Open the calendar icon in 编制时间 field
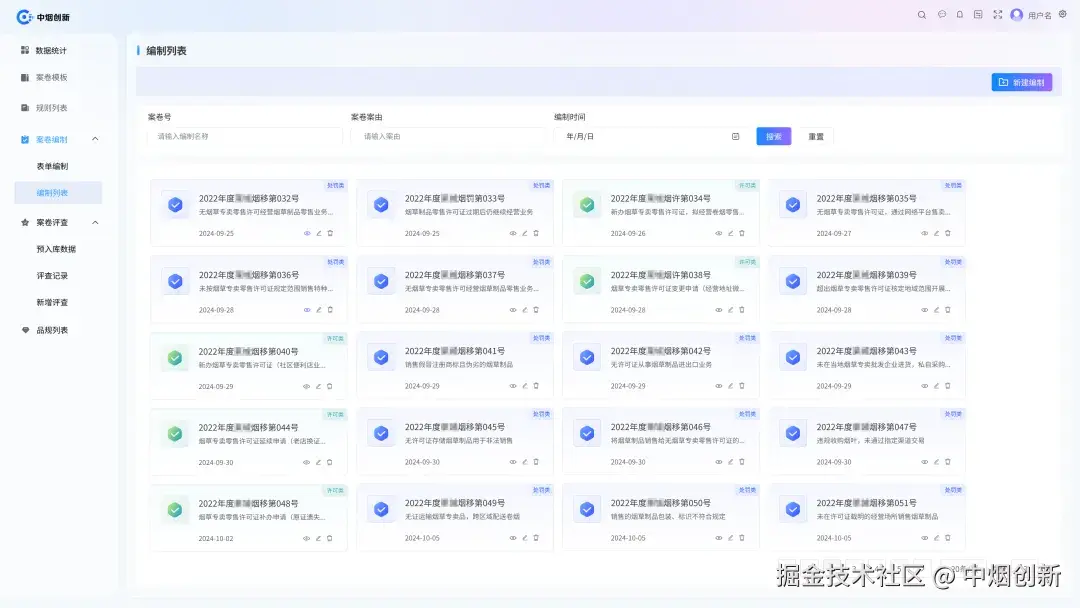Screen dimensions: 1080x608 coord(734,134)
